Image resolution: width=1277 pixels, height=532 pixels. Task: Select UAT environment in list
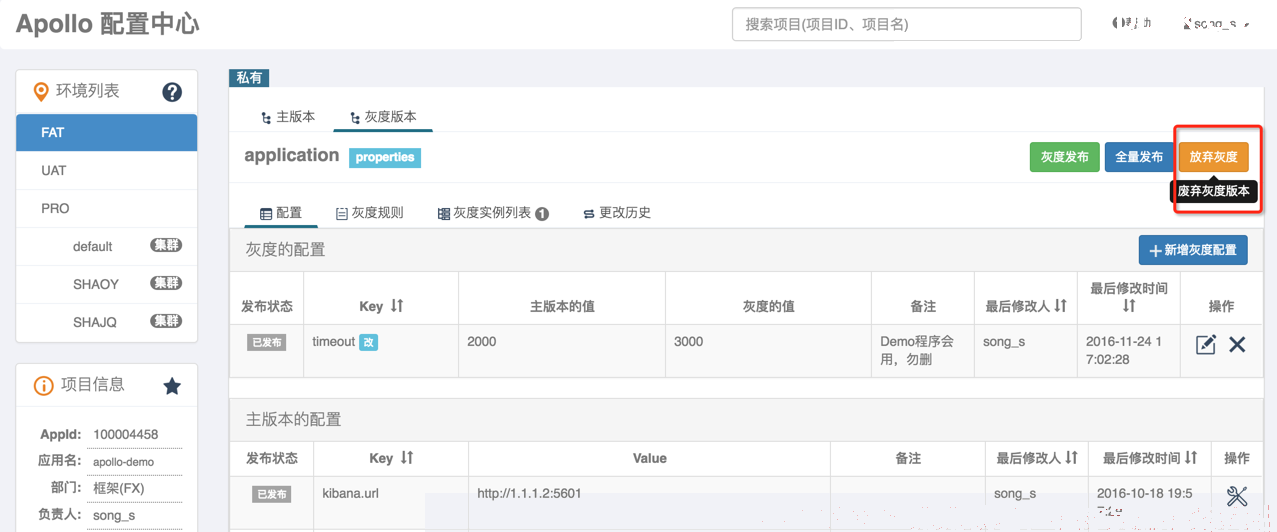tap(107, 170)
